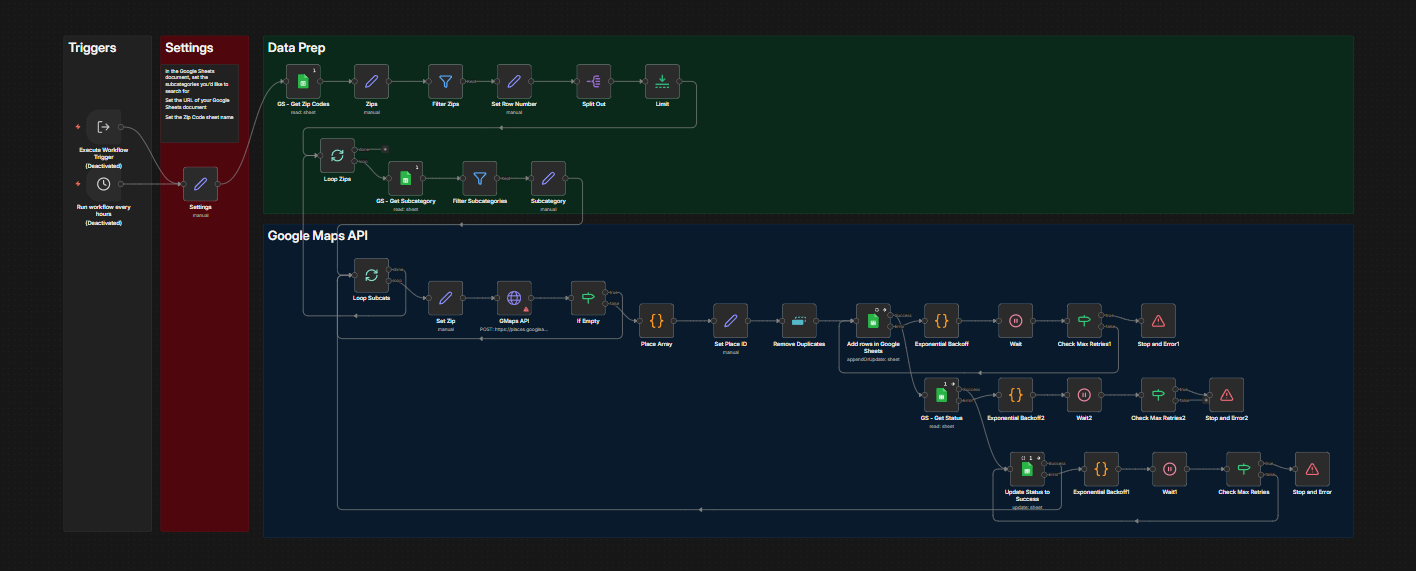Open the Remove Duplicates node
The height and width of the screenshot is (571, 1416).
click(x=799, y=321)
